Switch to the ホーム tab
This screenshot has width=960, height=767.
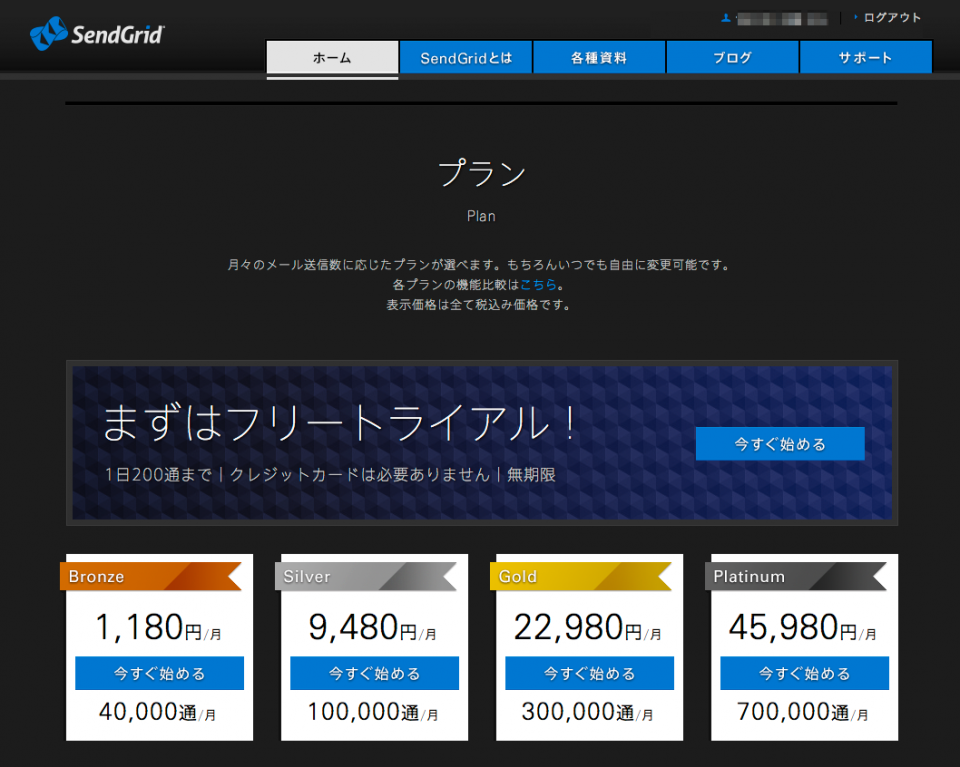(331, 58)
